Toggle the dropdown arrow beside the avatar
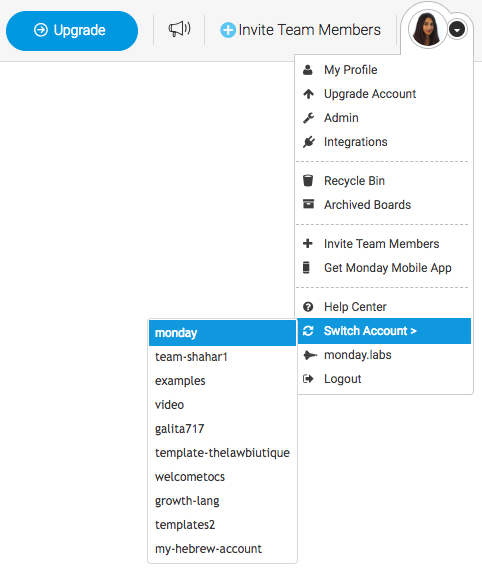 [x=457, y=29]
